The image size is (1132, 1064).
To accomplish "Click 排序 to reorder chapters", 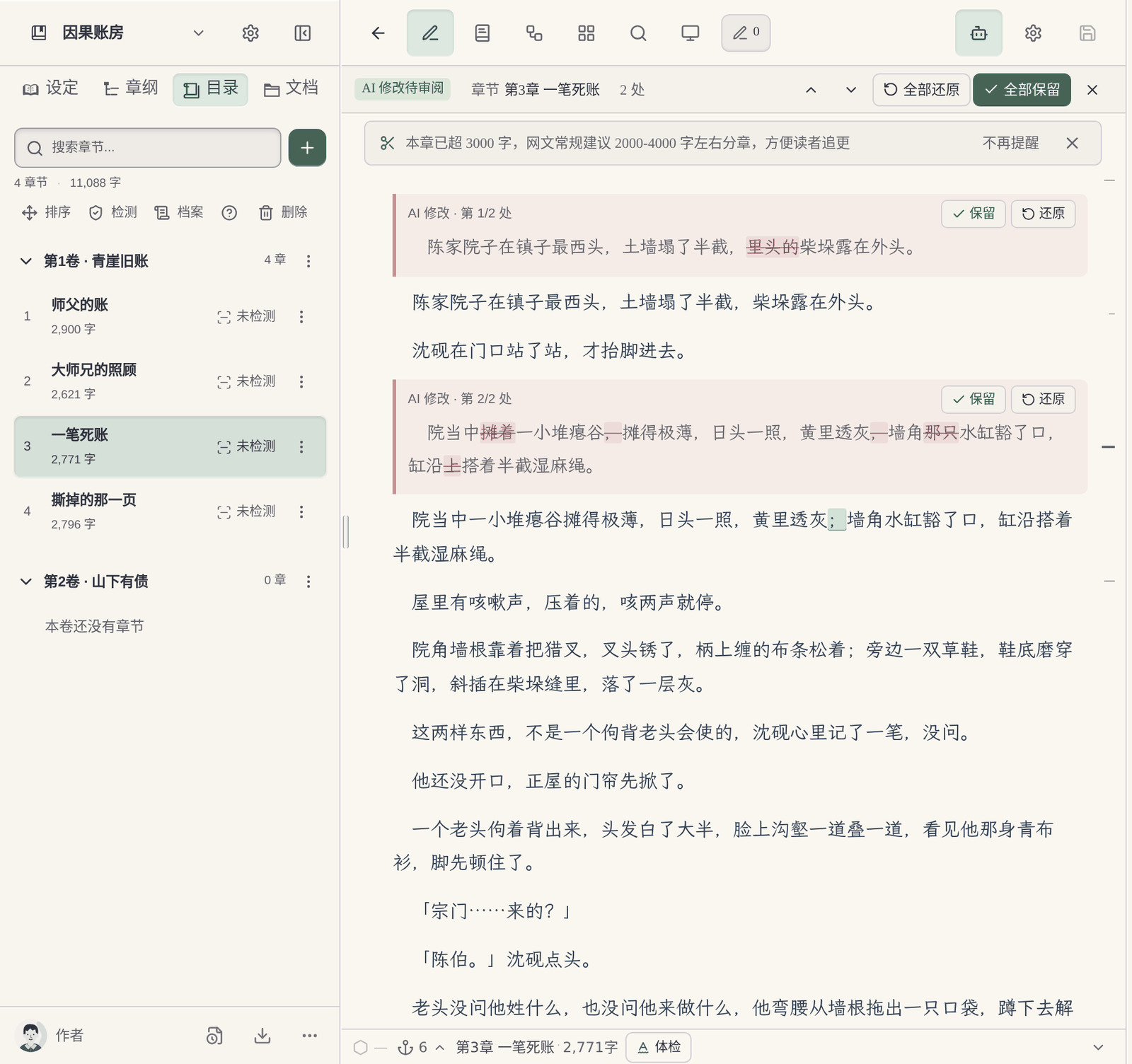I will tap(47, 212).
